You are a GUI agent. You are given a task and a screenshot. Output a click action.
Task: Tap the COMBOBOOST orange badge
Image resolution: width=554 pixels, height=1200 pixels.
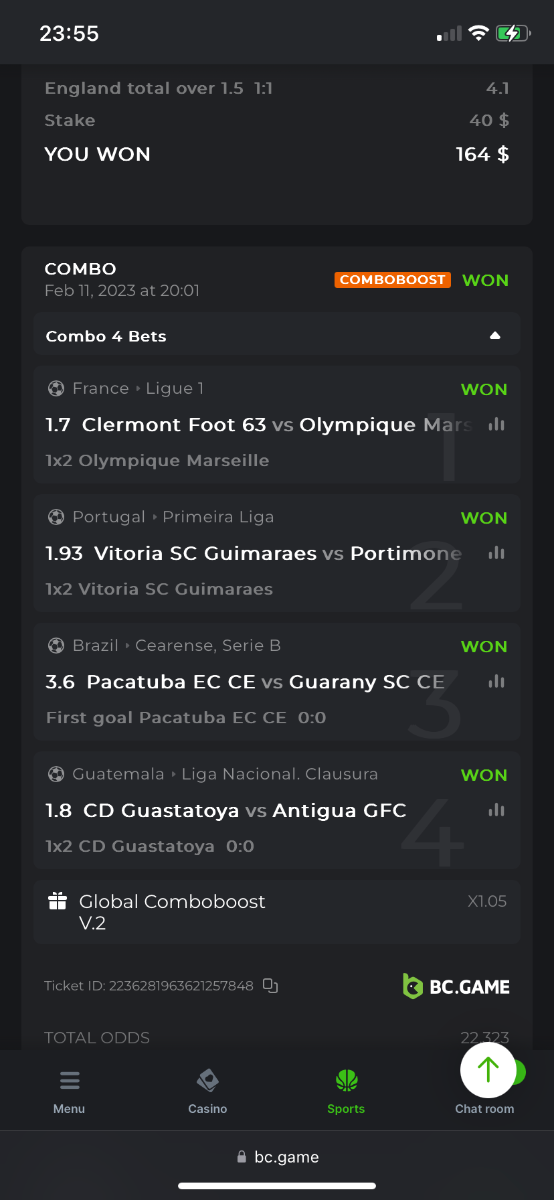coord(392,280)
